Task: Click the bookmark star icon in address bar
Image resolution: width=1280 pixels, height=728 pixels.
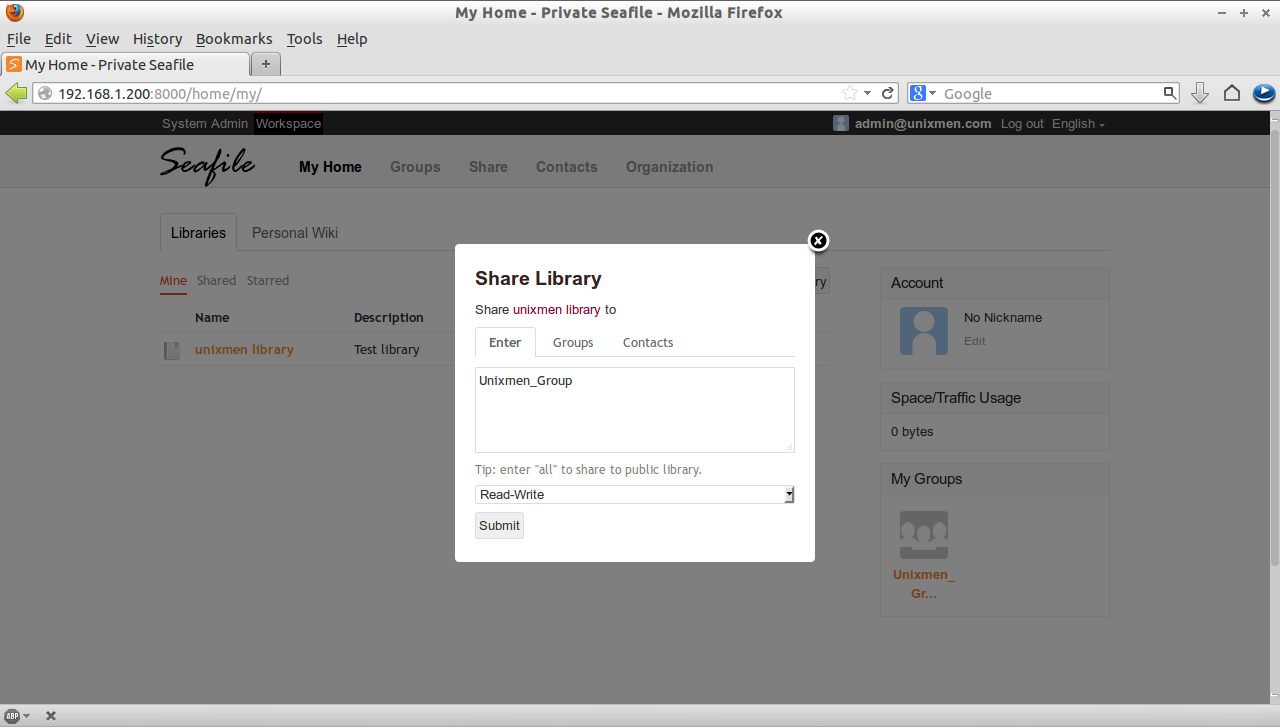Action: (850, 93)
